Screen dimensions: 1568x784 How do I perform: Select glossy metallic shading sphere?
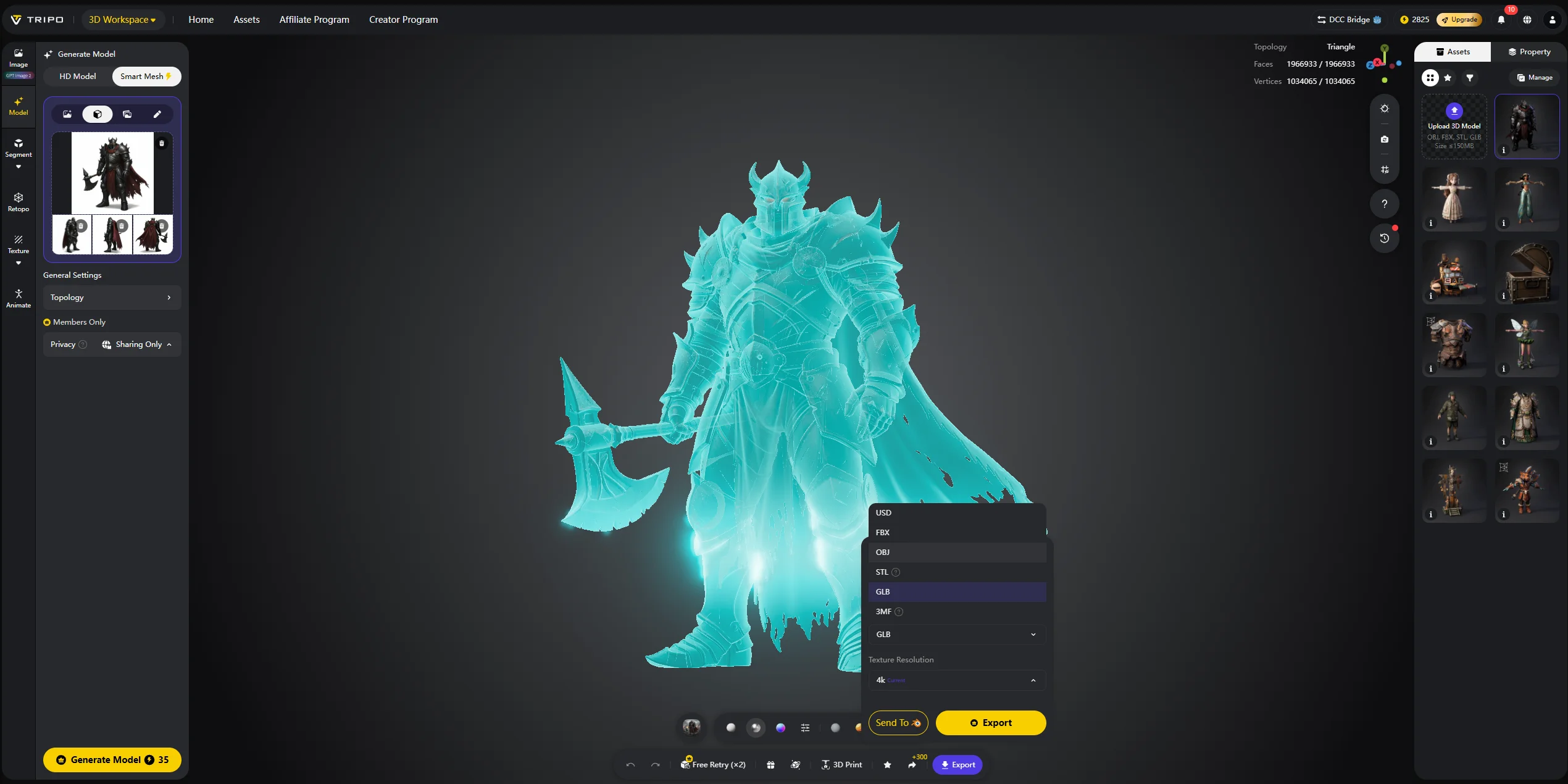point(756,728)
